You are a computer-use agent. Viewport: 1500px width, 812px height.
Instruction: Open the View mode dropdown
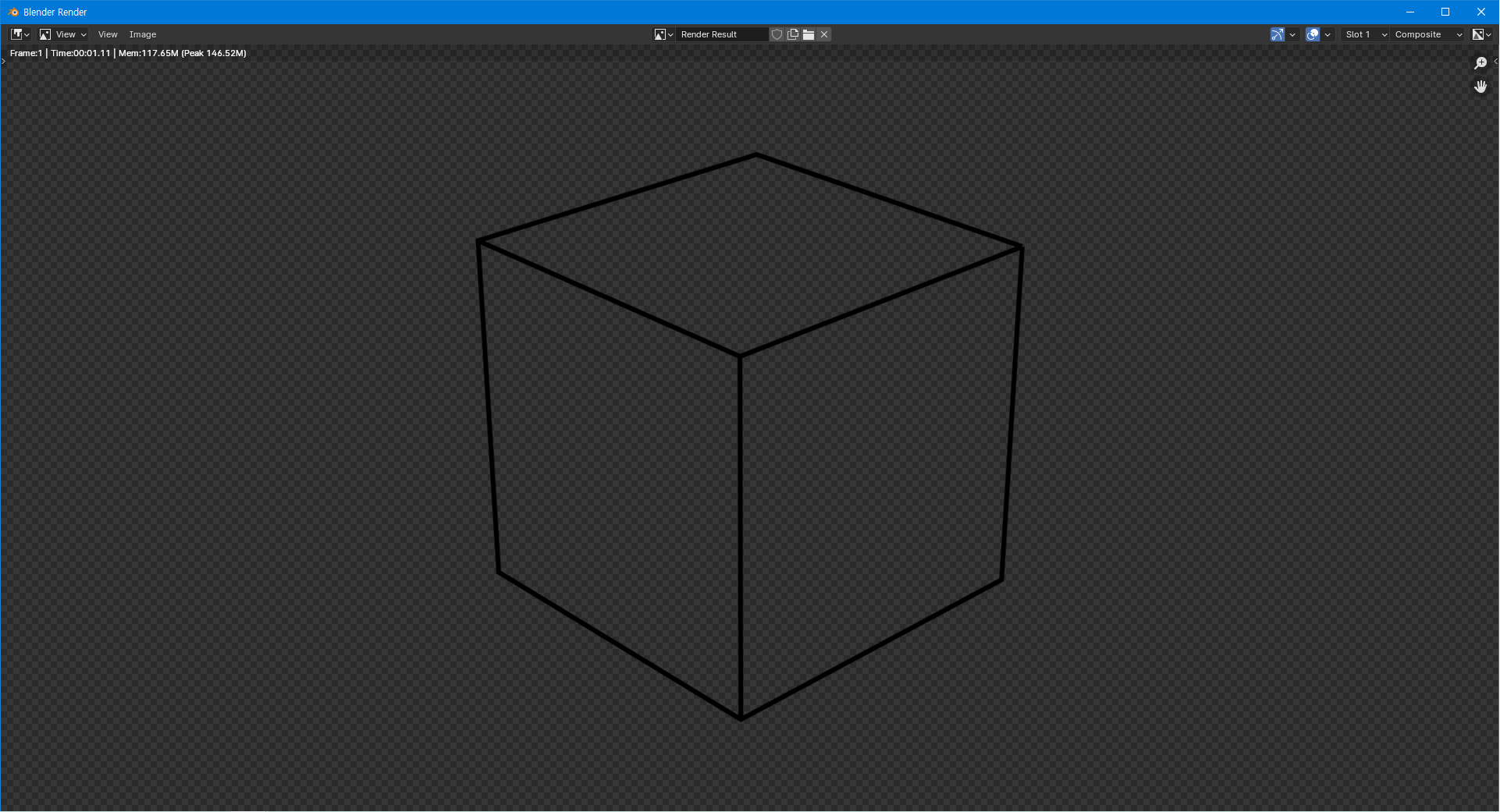coord(63,34)
